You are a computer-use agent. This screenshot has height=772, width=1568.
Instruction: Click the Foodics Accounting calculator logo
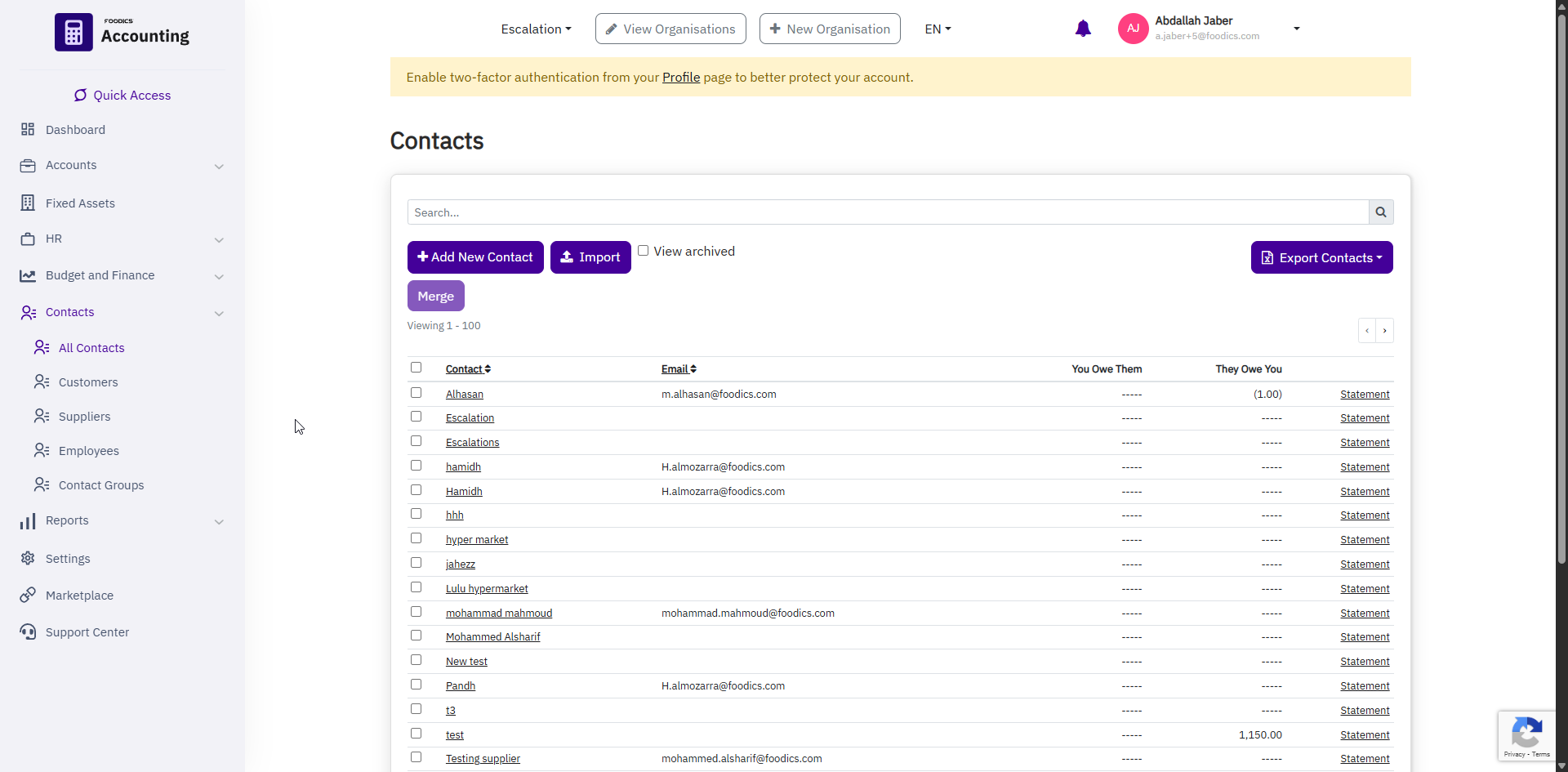click(73, 33)
